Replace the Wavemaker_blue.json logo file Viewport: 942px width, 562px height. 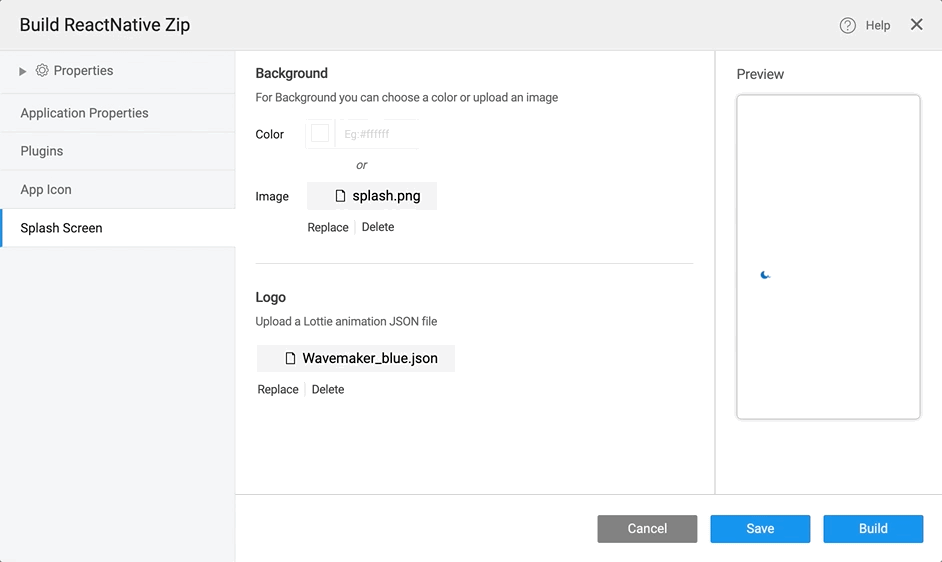pyautogui.click(x=278, y=390)
